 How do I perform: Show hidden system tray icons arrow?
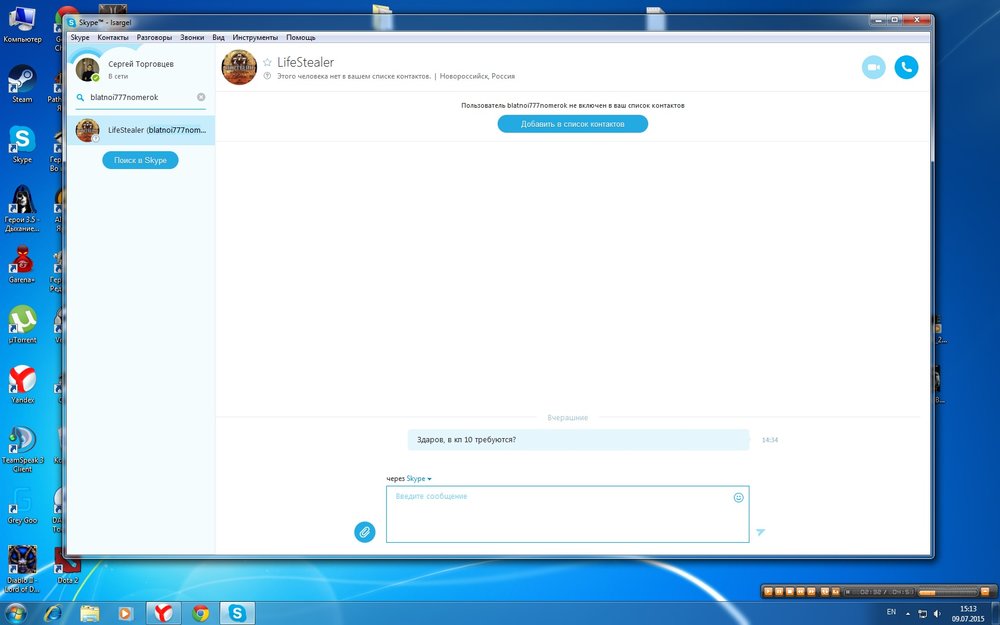click(x=908, y=612)
